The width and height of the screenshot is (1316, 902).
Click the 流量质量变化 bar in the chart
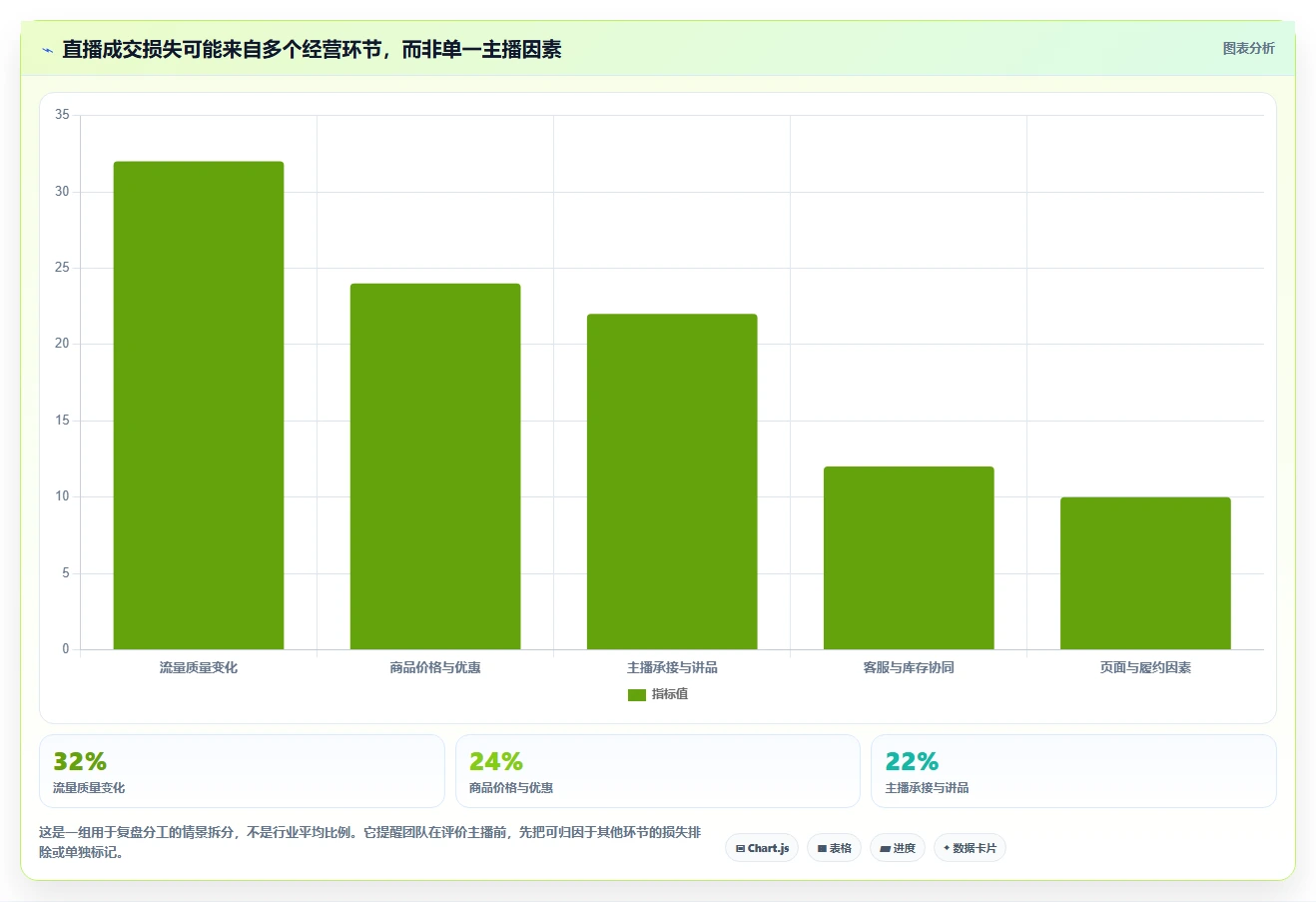tap(199, 406)
